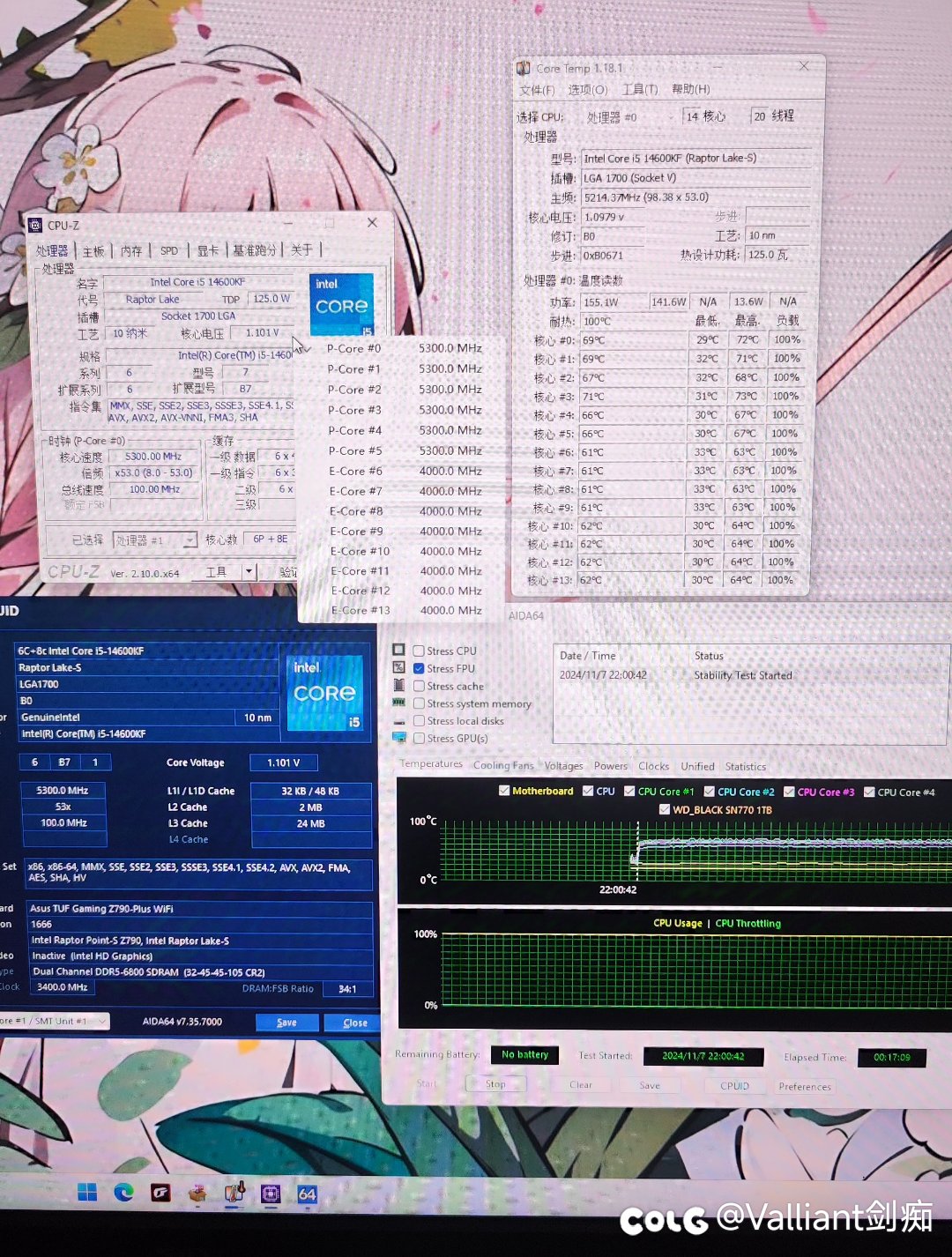Viewport: 952px width, 1257px height.
Task: Open the processor selection dropdown in CPU-Z
Action: 155,539
